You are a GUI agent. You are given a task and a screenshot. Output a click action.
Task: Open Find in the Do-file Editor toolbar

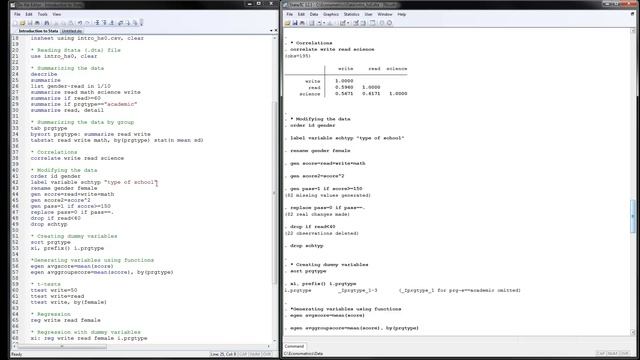tap(47, 23)
